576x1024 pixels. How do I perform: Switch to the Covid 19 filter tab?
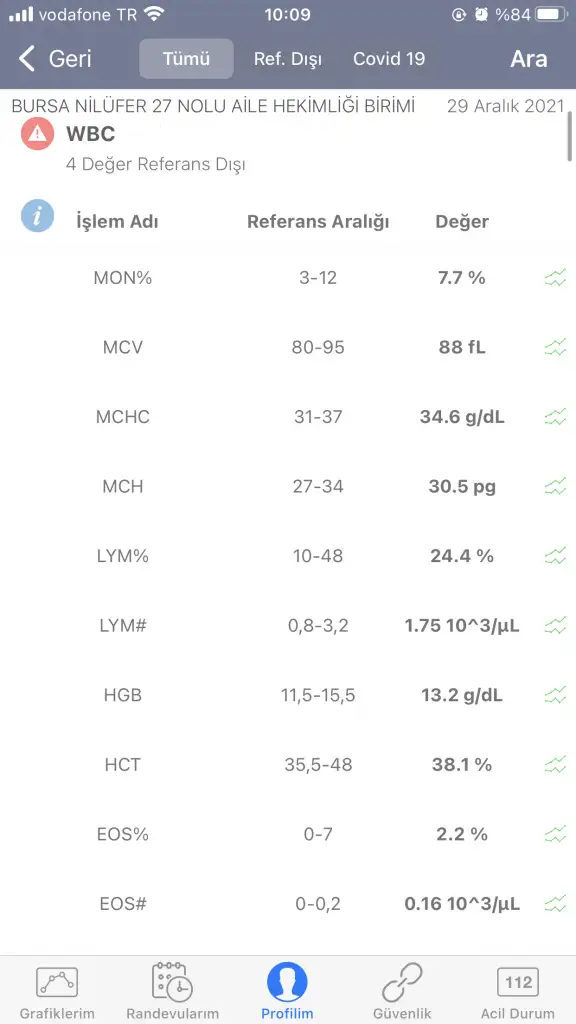point(389,59)
